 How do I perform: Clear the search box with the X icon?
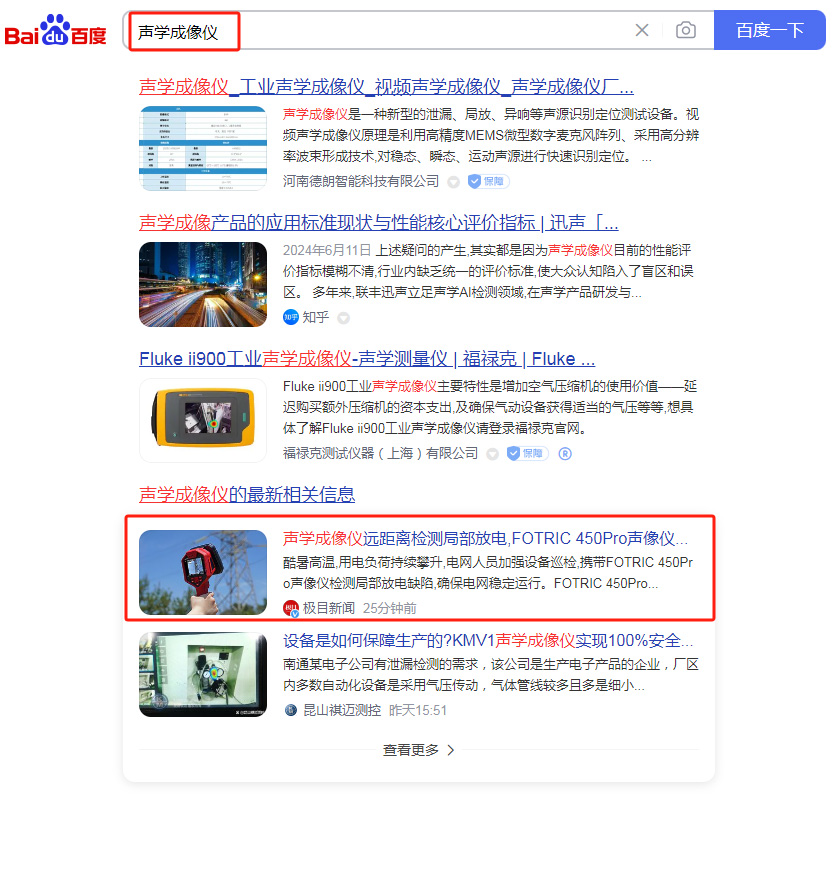coord(642,30)
